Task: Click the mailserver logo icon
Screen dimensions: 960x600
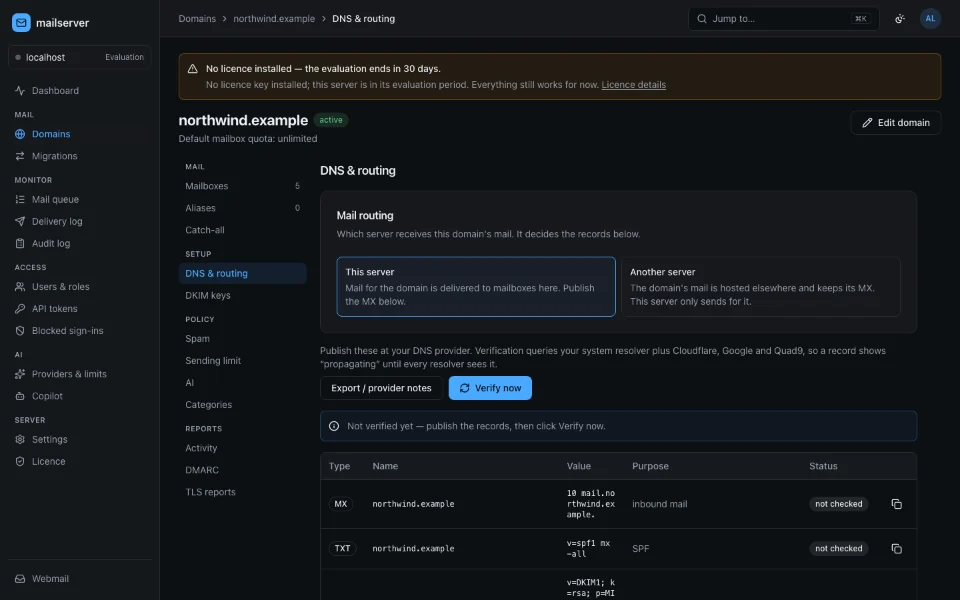Action: click(x=21, y=23)
